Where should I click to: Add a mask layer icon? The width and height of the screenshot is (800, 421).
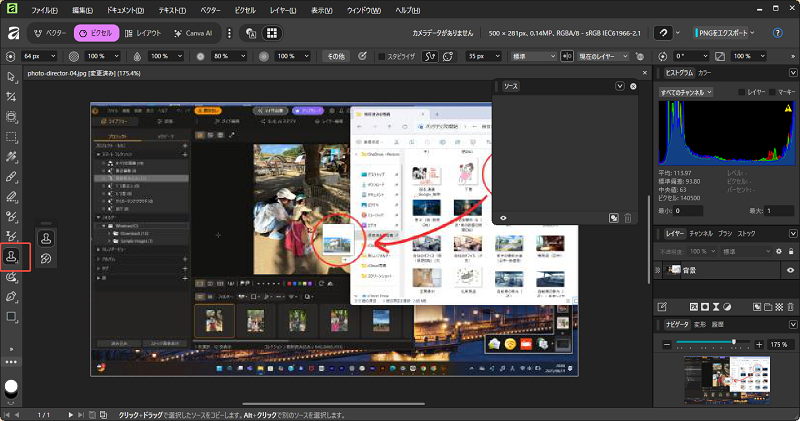coord(705,307)
